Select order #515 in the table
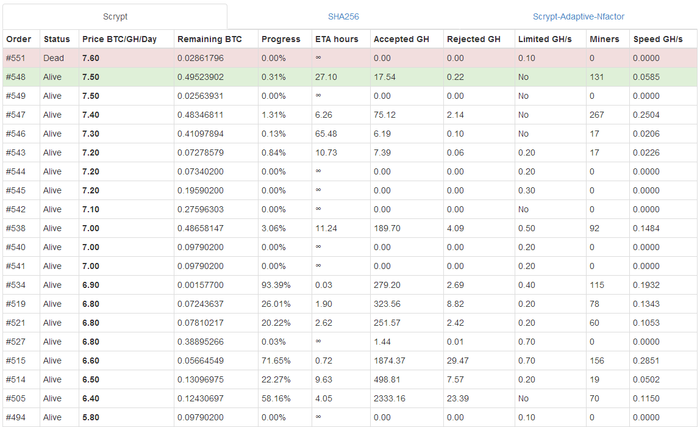This screenshot has width=700, height=427. click(350, 360)
